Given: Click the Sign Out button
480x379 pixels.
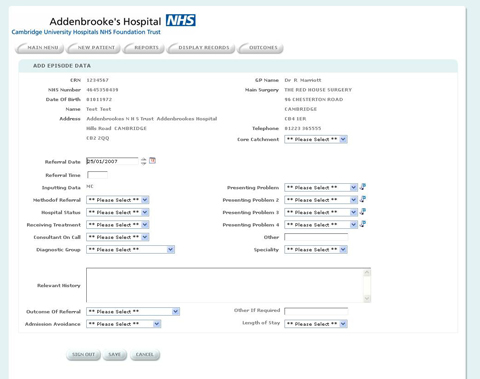Looking at the screenshot, I should pos(83,354).
